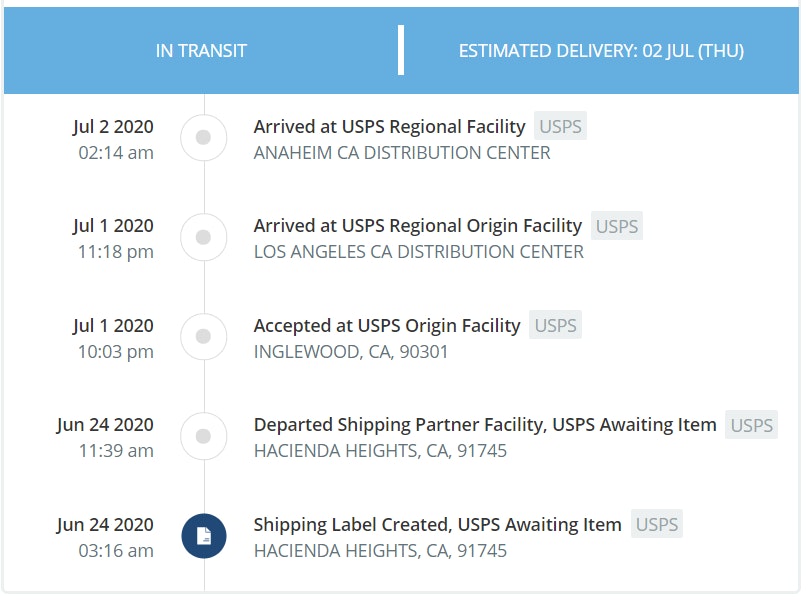
Task: Click the Los Angeles arrival timeline marker
Action: [204, 238]
